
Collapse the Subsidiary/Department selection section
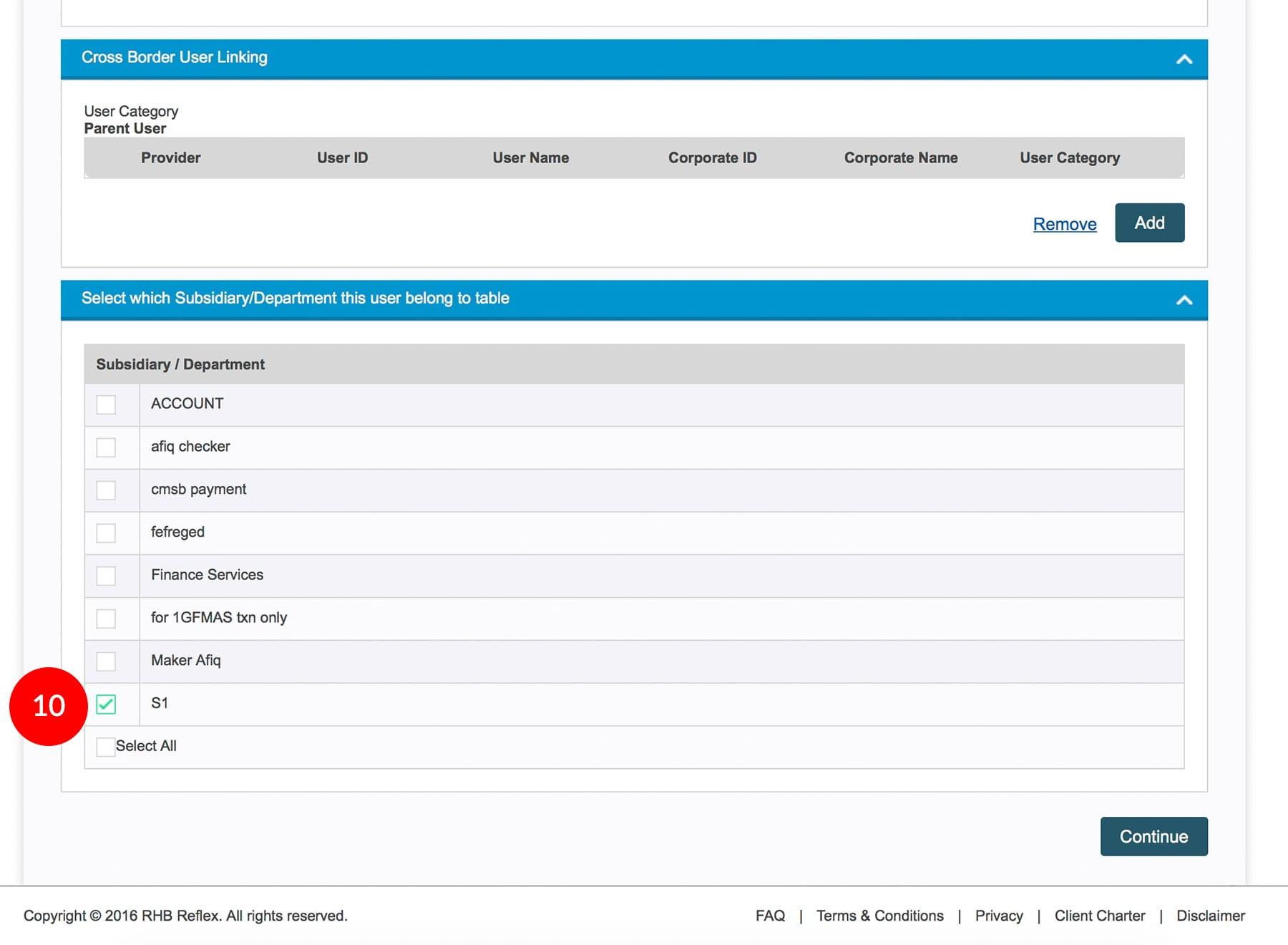pyautogui.click(x=1184, y=300)
